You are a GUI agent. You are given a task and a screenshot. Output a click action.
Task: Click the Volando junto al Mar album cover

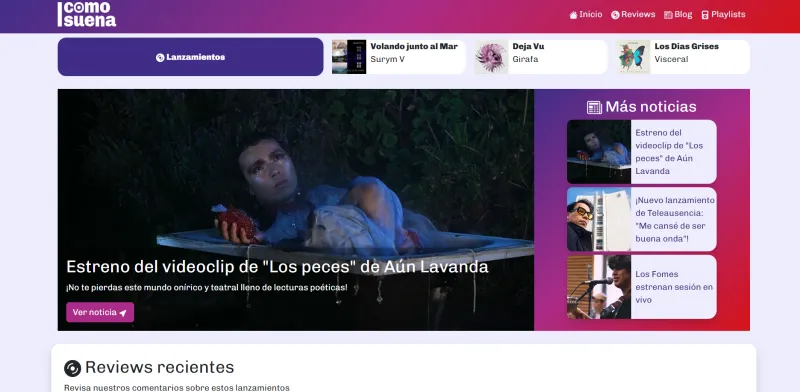(349, 57)
